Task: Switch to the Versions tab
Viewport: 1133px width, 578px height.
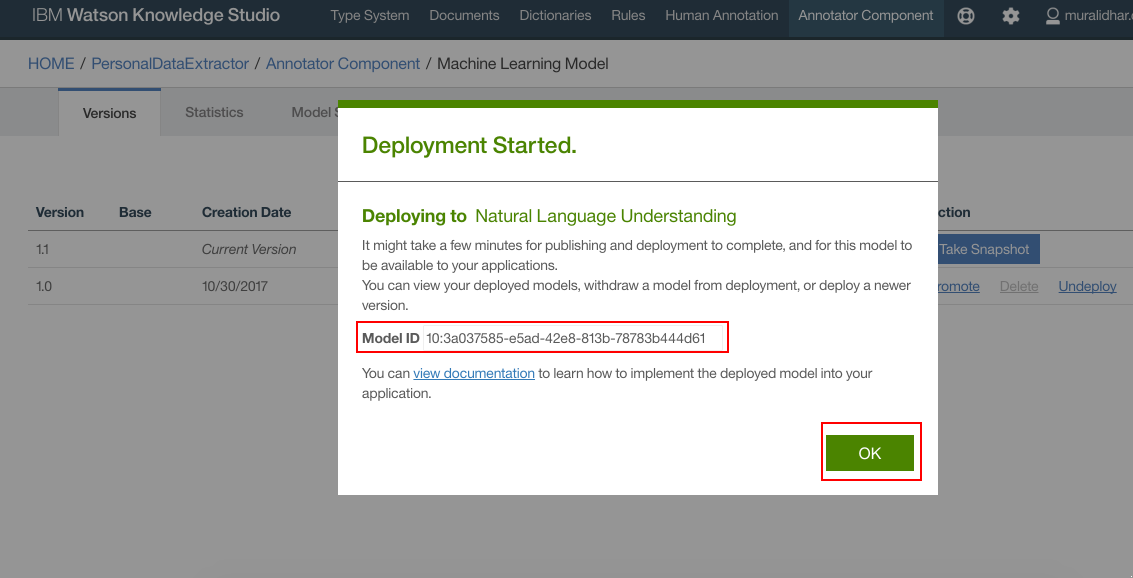Action: [x=109, y=113]
